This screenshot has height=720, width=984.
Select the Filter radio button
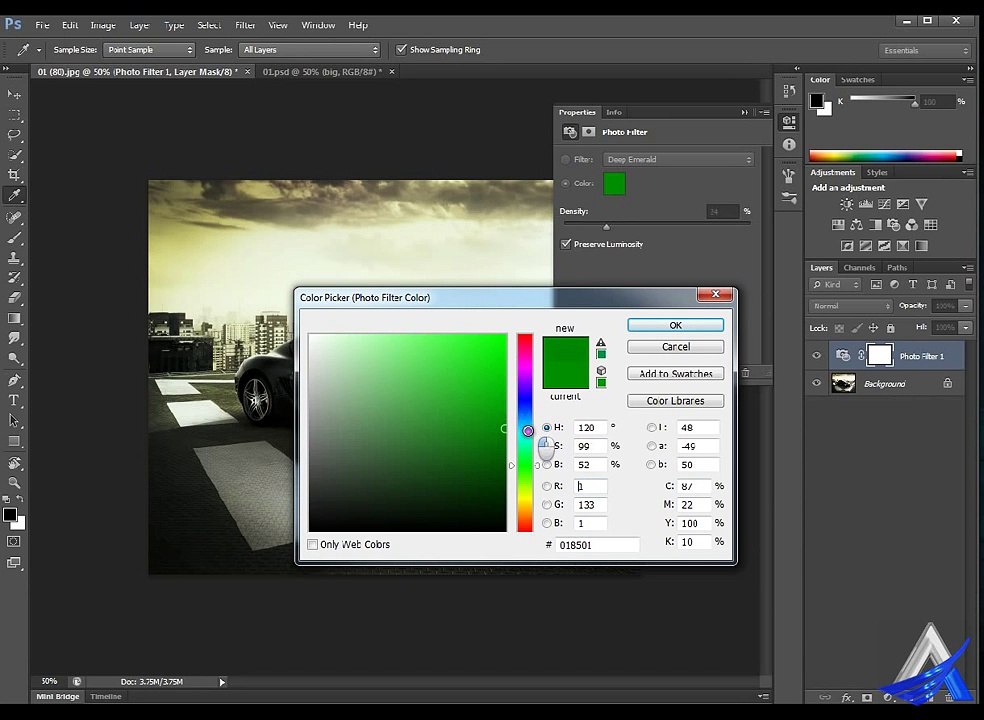coord(565,159)
